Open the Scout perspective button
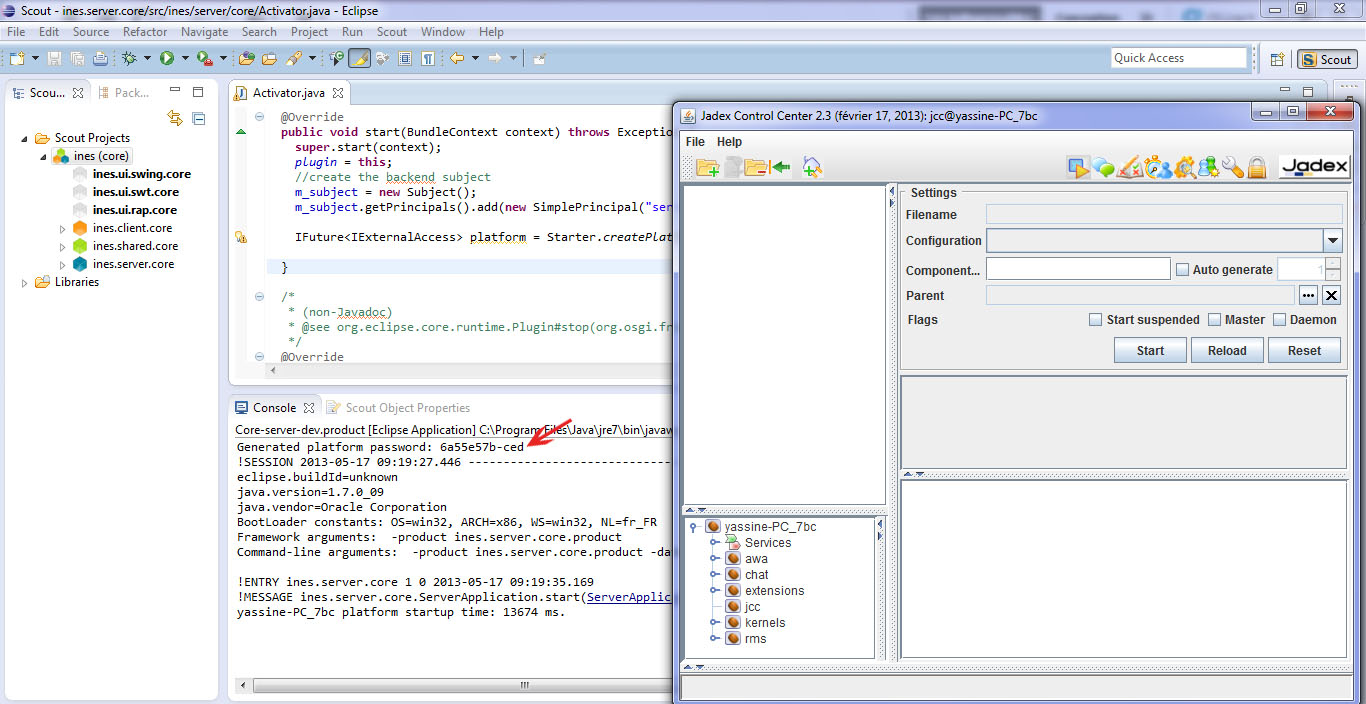Image resolution: width=1366 pixels, height=704 pixels. tap(1327, 59)
